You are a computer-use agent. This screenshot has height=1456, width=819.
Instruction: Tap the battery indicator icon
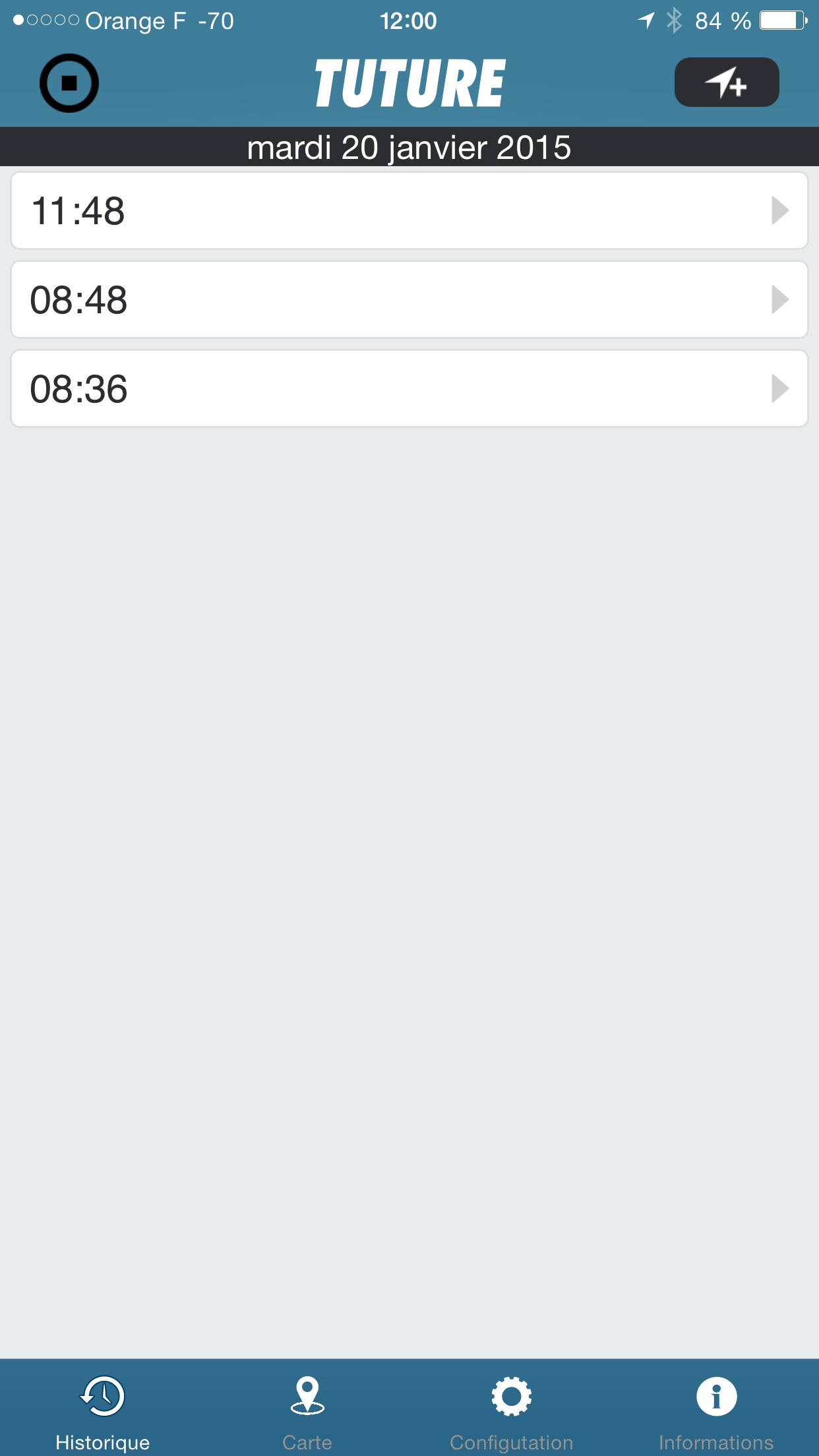click(x=783, y=20)
